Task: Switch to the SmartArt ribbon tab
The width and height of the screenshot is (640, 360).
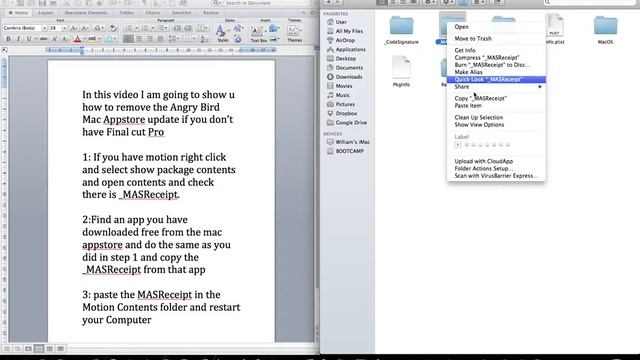Action: 181,13
